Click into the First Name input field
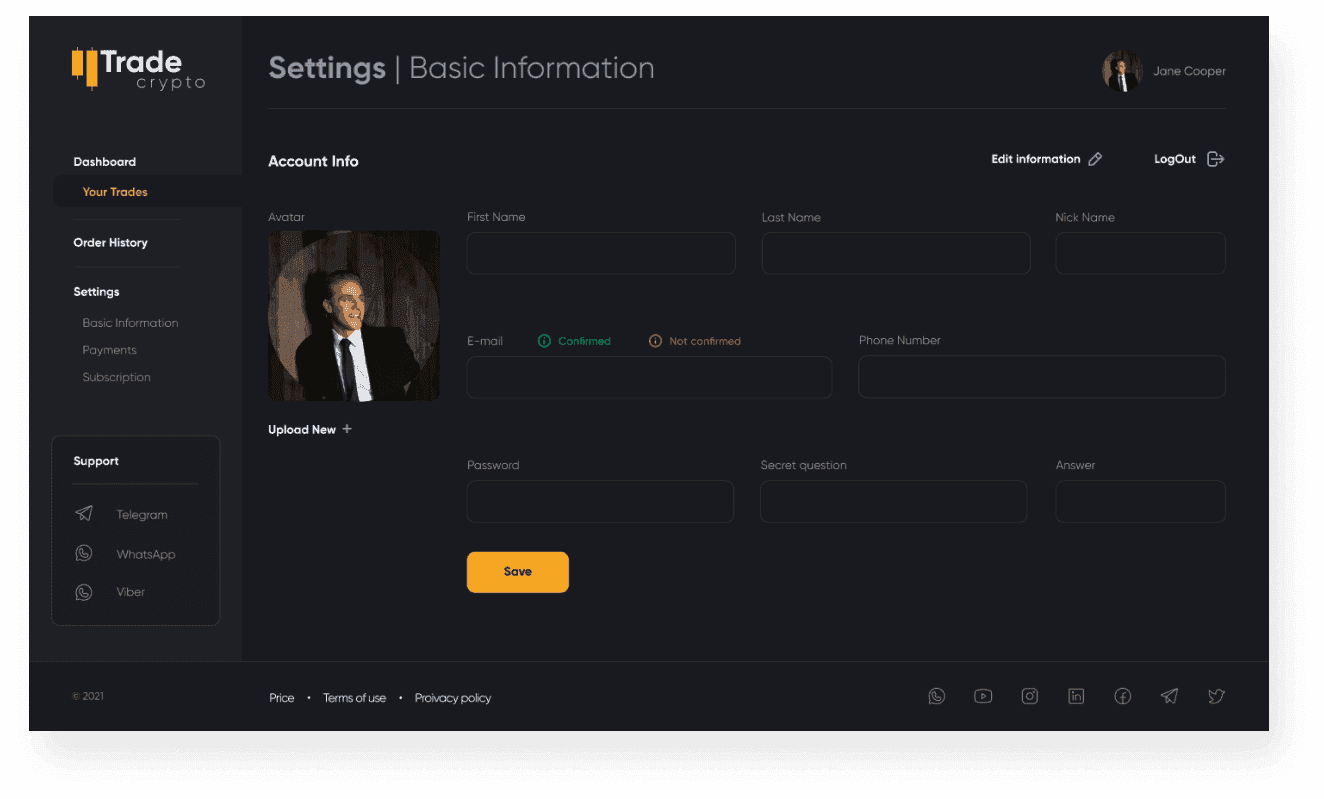This screenshot has width=1324, height=799. click(600, 254)
